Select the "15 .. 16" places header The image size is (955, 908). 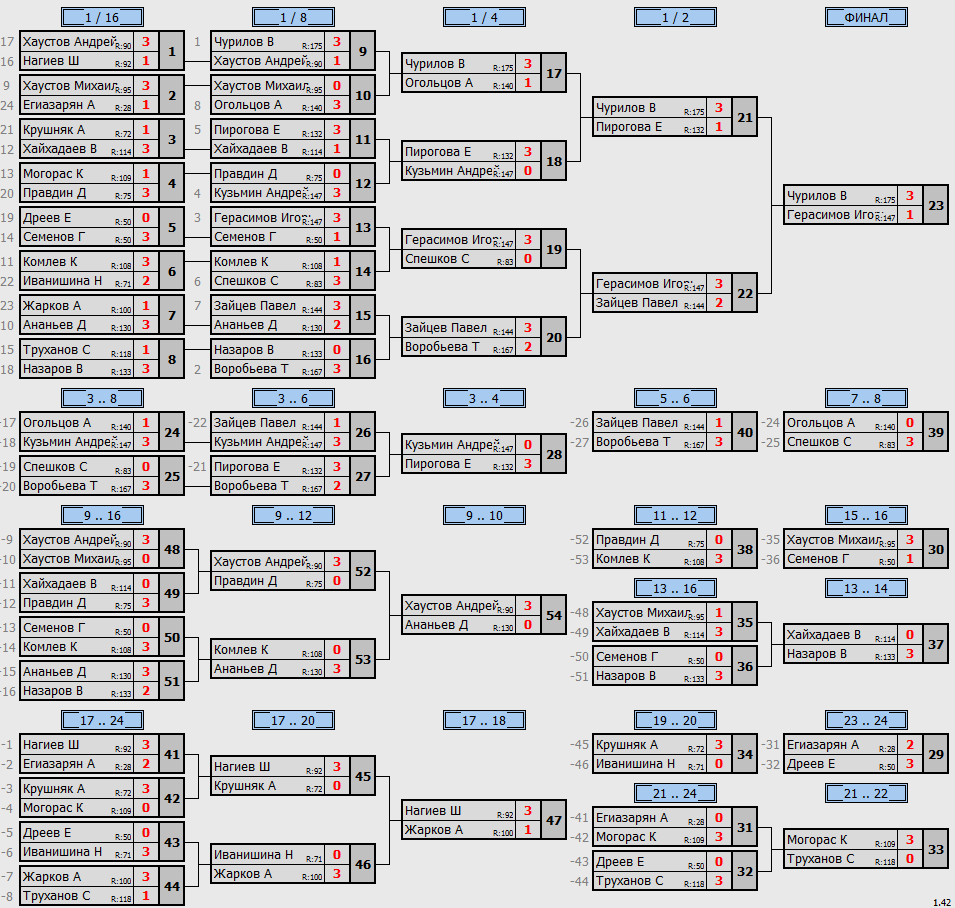point(866,515)
